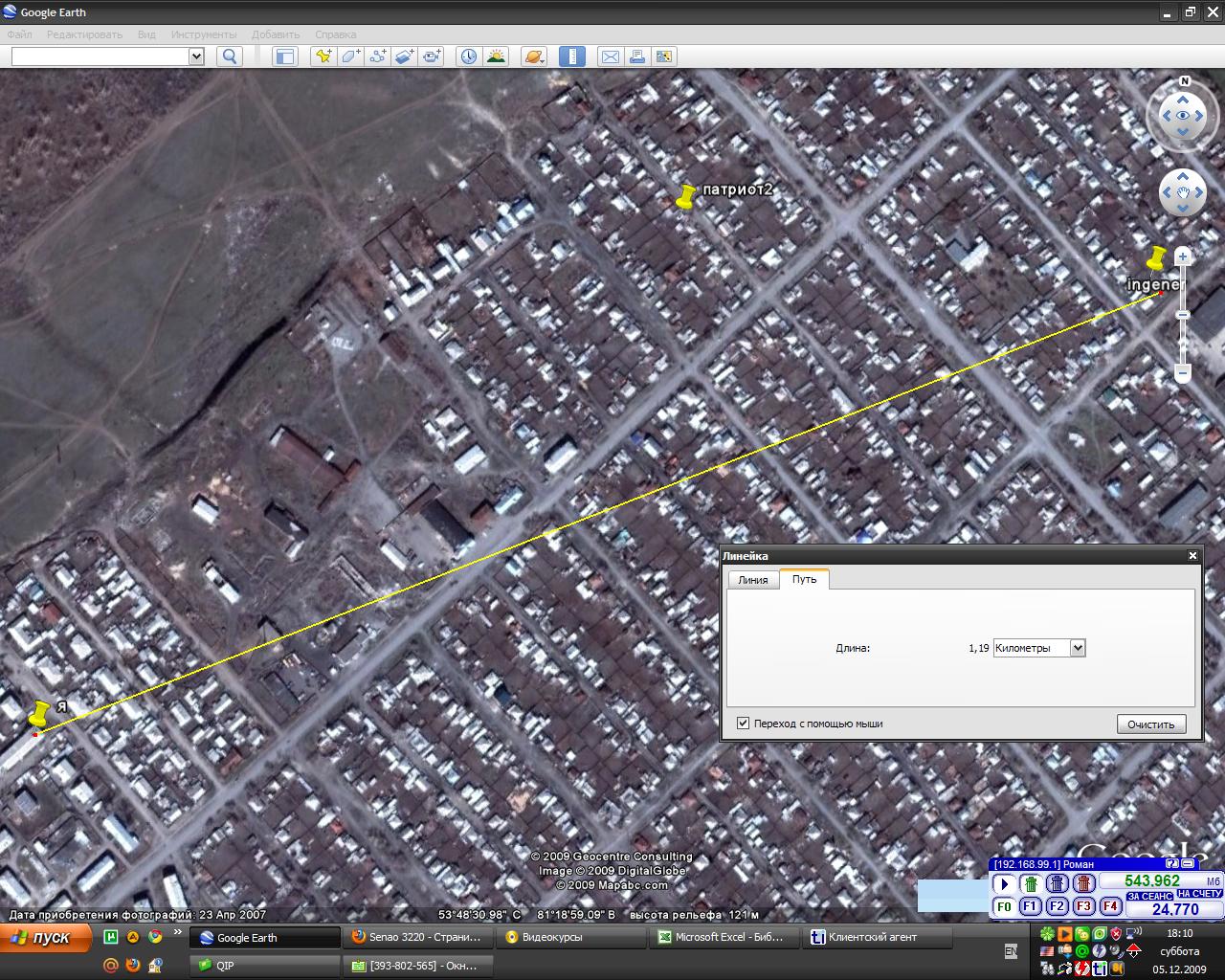Viewport: 1225px width, 980px height.
Task: Add a placemark with the pushpin icon
Action: point(323,56)
